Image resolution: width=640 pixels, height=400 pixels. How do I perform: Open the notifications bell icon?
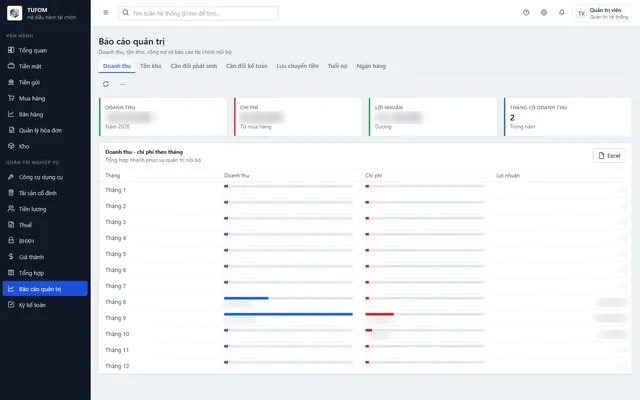coord(562,13)
